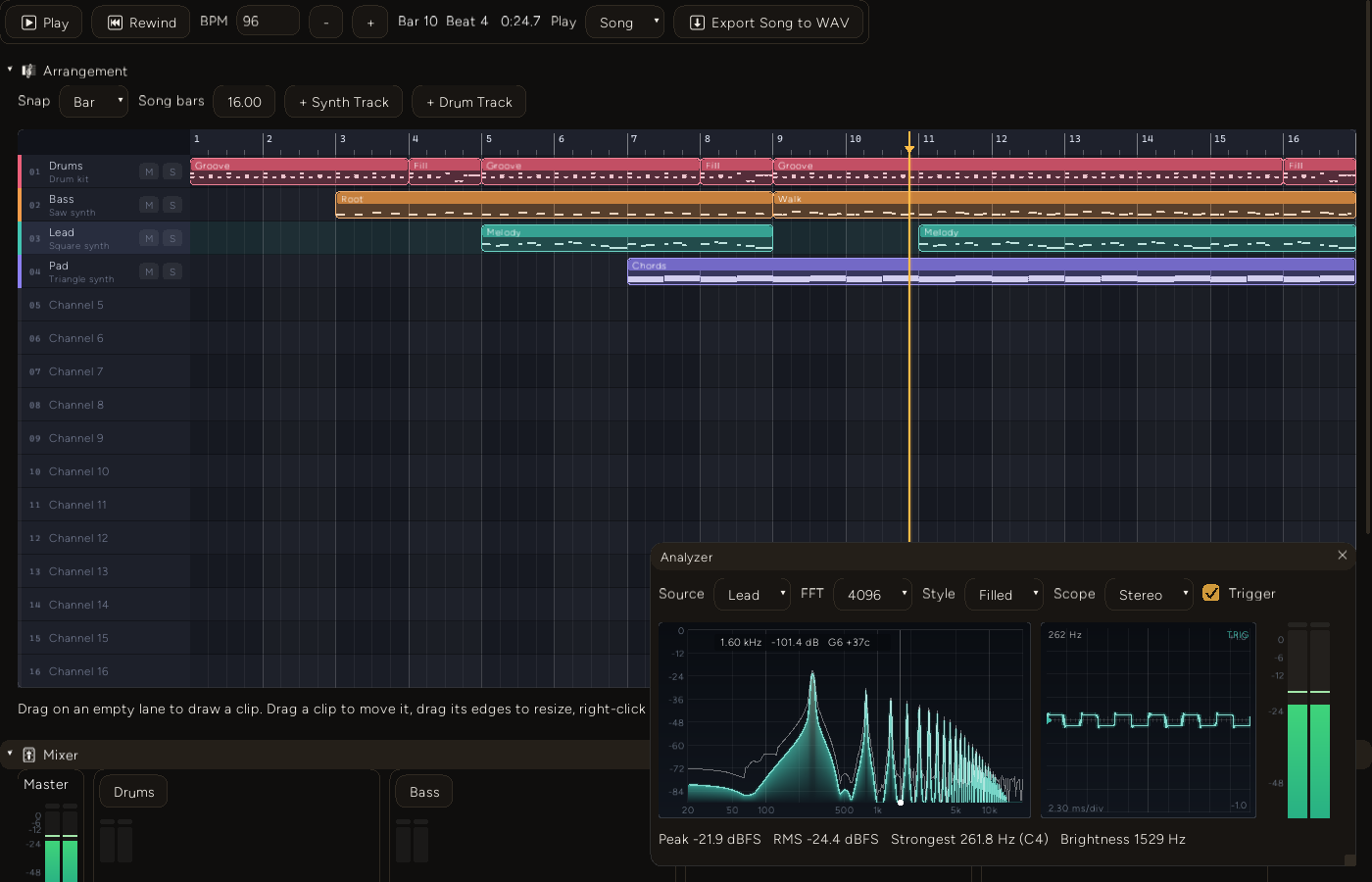Click the playhead marker on the ruler

click(x=909, y=148)
